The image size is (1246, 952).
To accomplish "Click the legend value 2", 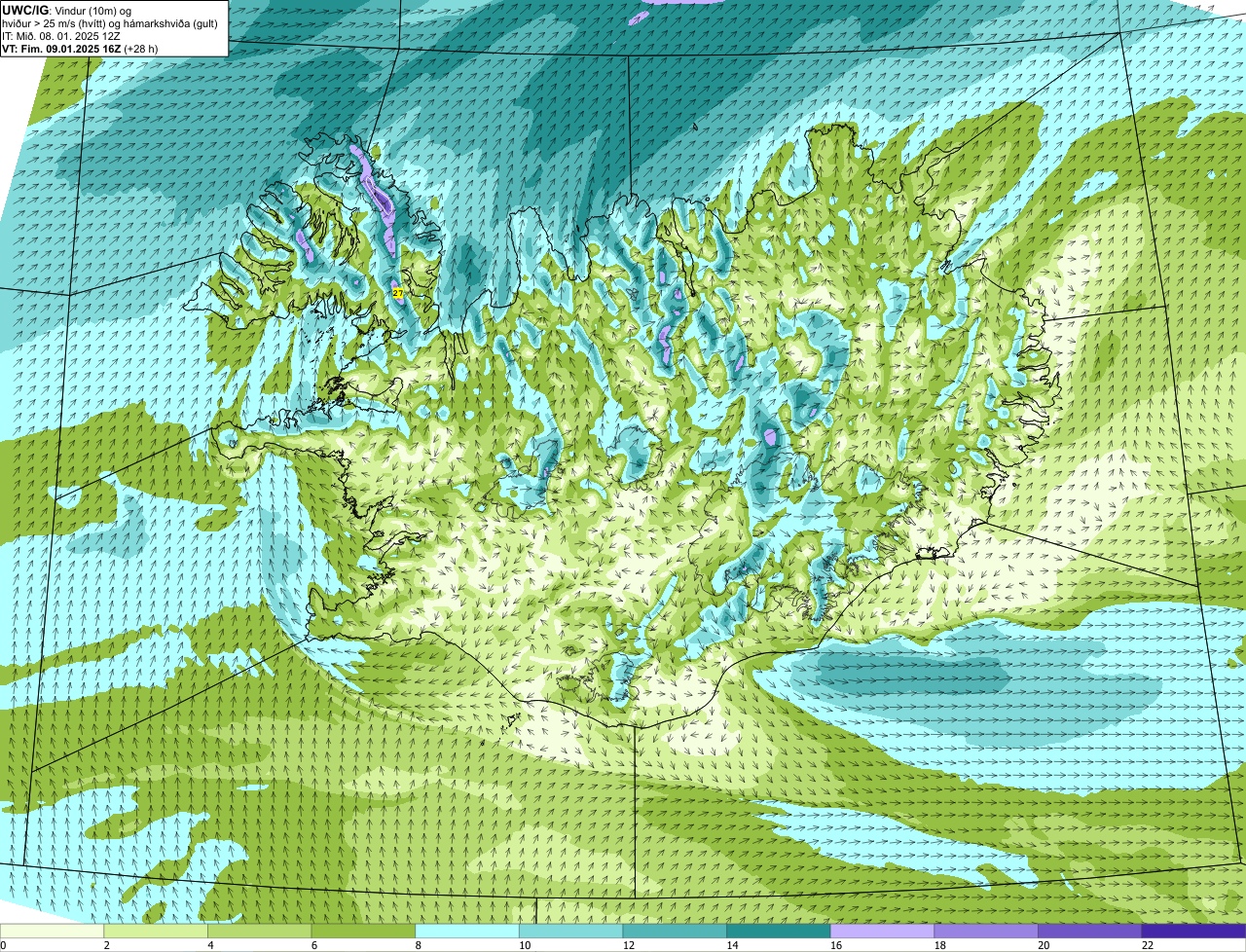I will (107, 945).
